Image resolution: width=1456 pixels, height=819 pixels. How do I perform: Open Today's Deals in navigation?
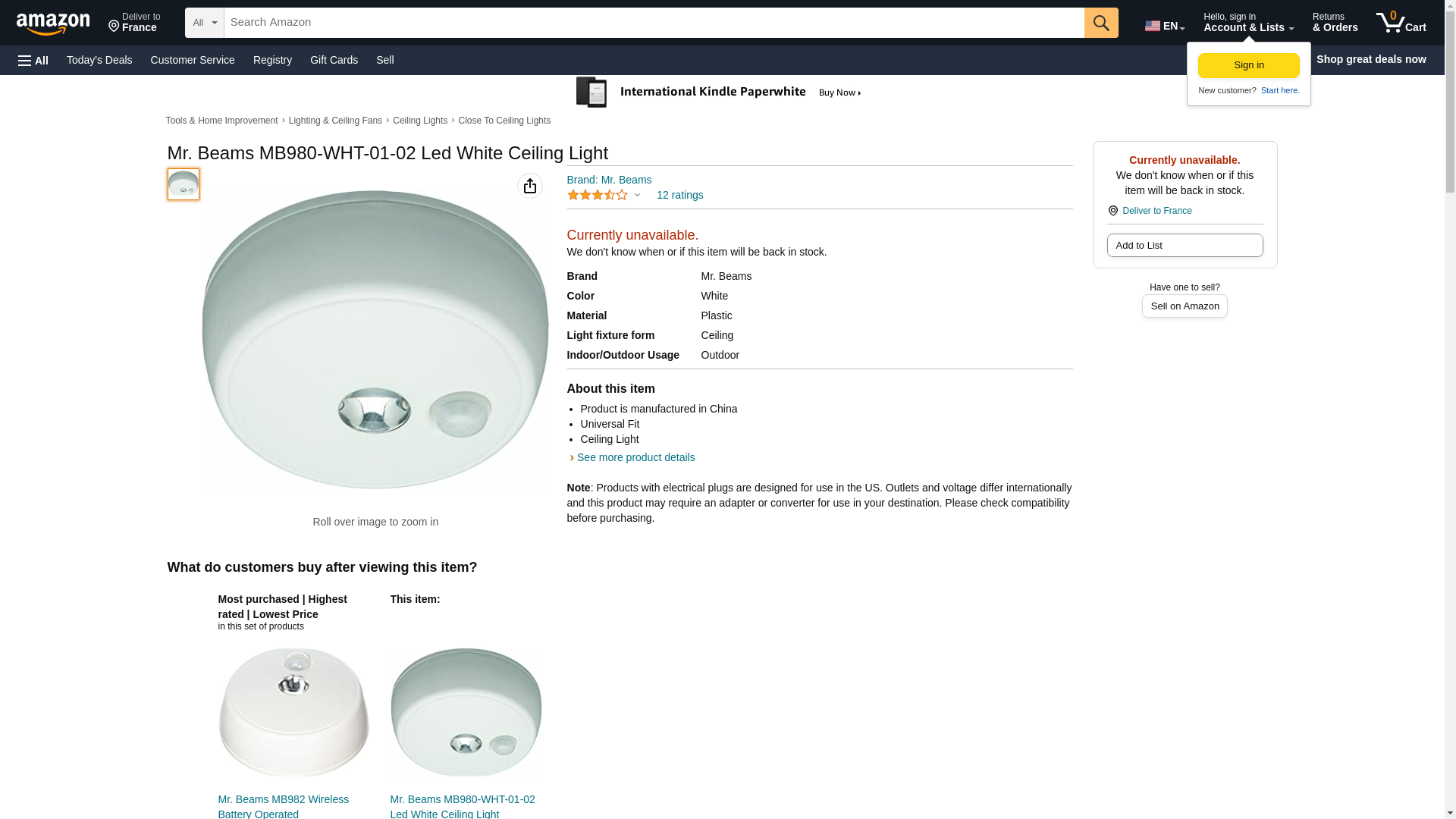point(99,60)
